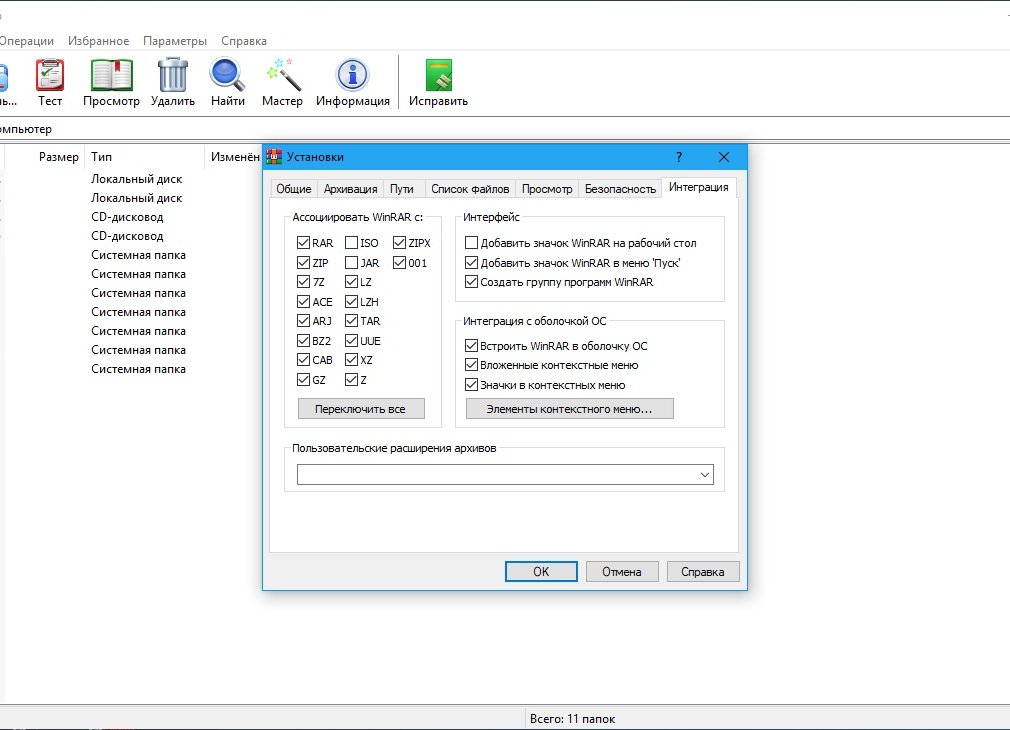
Task: Open the Архивация tab
Action: (x=350, y=189)
